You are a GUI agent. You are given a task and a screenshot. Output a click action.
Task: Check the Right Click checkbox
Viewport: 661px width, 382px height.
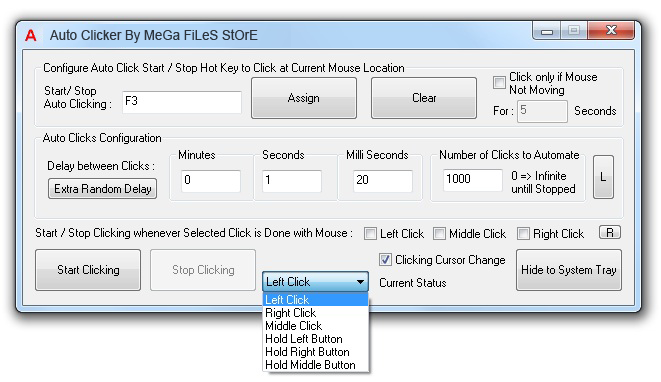523,234
